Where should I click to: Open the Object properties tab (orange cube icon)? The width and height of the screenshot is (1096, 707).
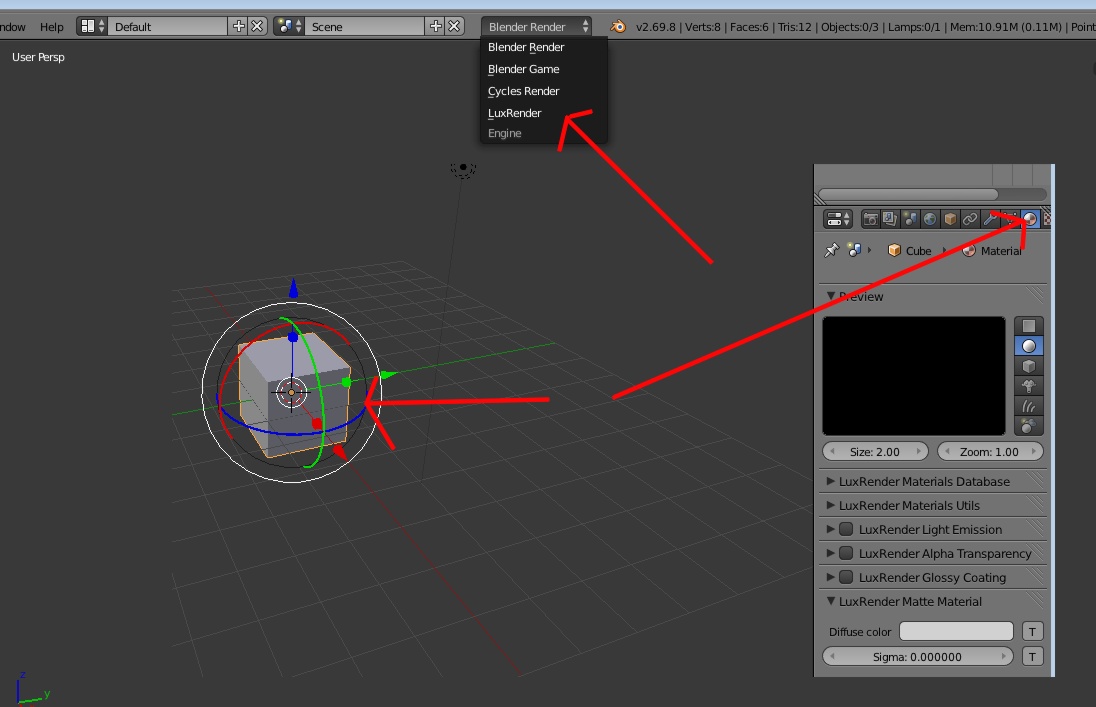click(950, 219)
